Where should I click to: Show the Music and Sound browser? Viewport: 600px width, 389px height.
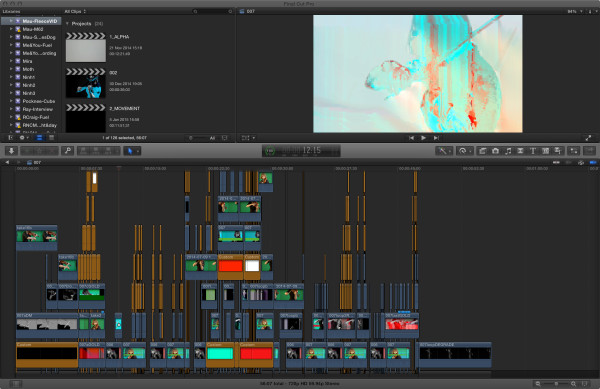pyautogui.click(x=508, y=151)
